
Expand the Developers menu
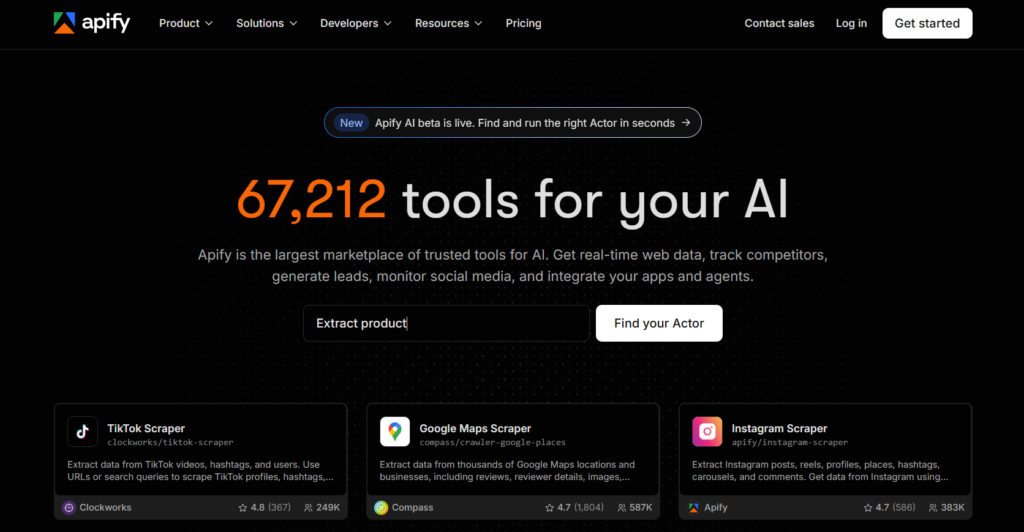click(356, 23)
